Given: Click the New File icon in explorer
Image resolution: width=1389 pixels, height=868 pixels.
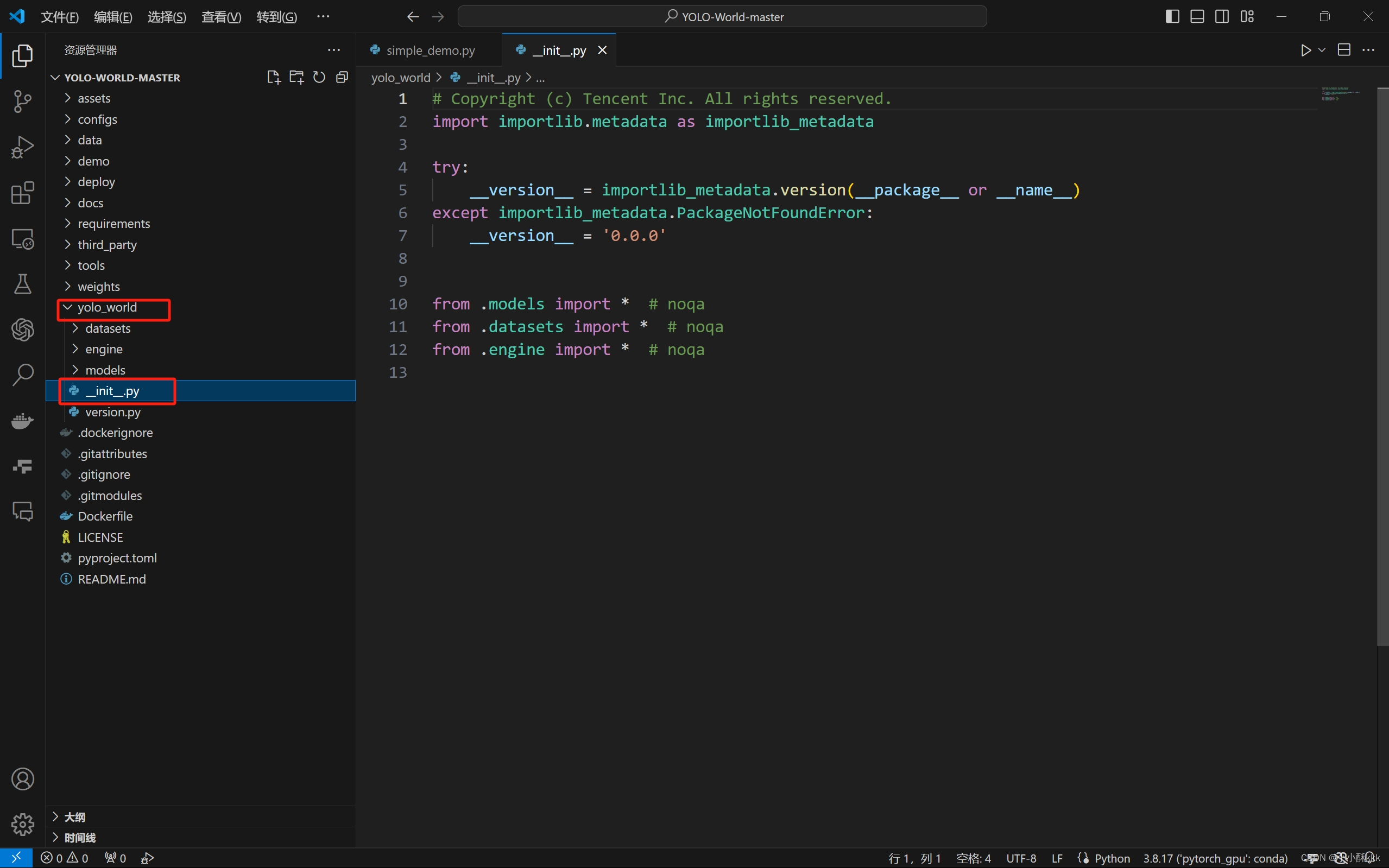Looking at the screenshot, I should pyautogui.click(x=274, y=78).
